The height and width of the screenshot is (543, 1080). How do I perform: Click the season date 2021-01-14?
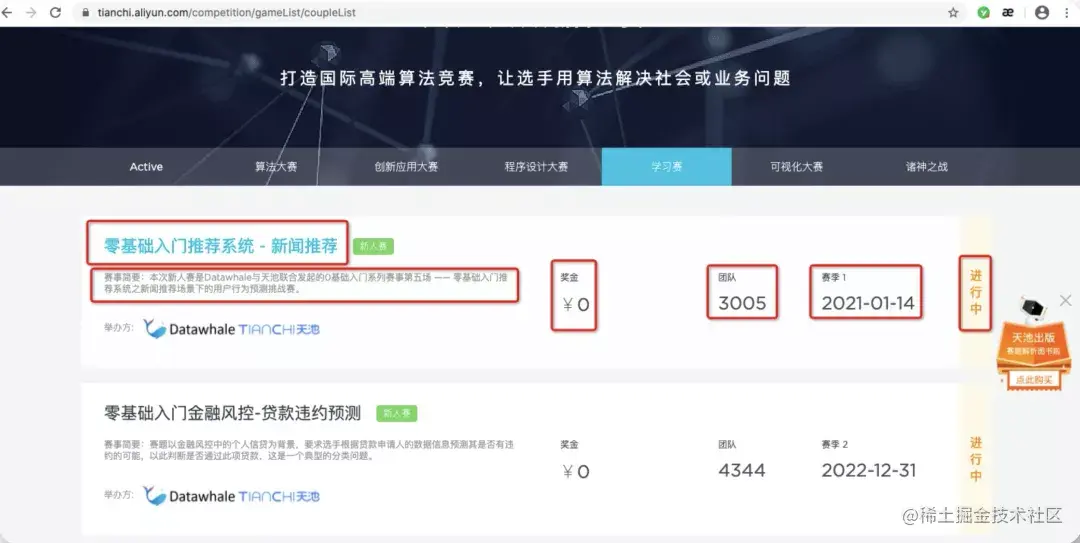[x=868, y=303]
